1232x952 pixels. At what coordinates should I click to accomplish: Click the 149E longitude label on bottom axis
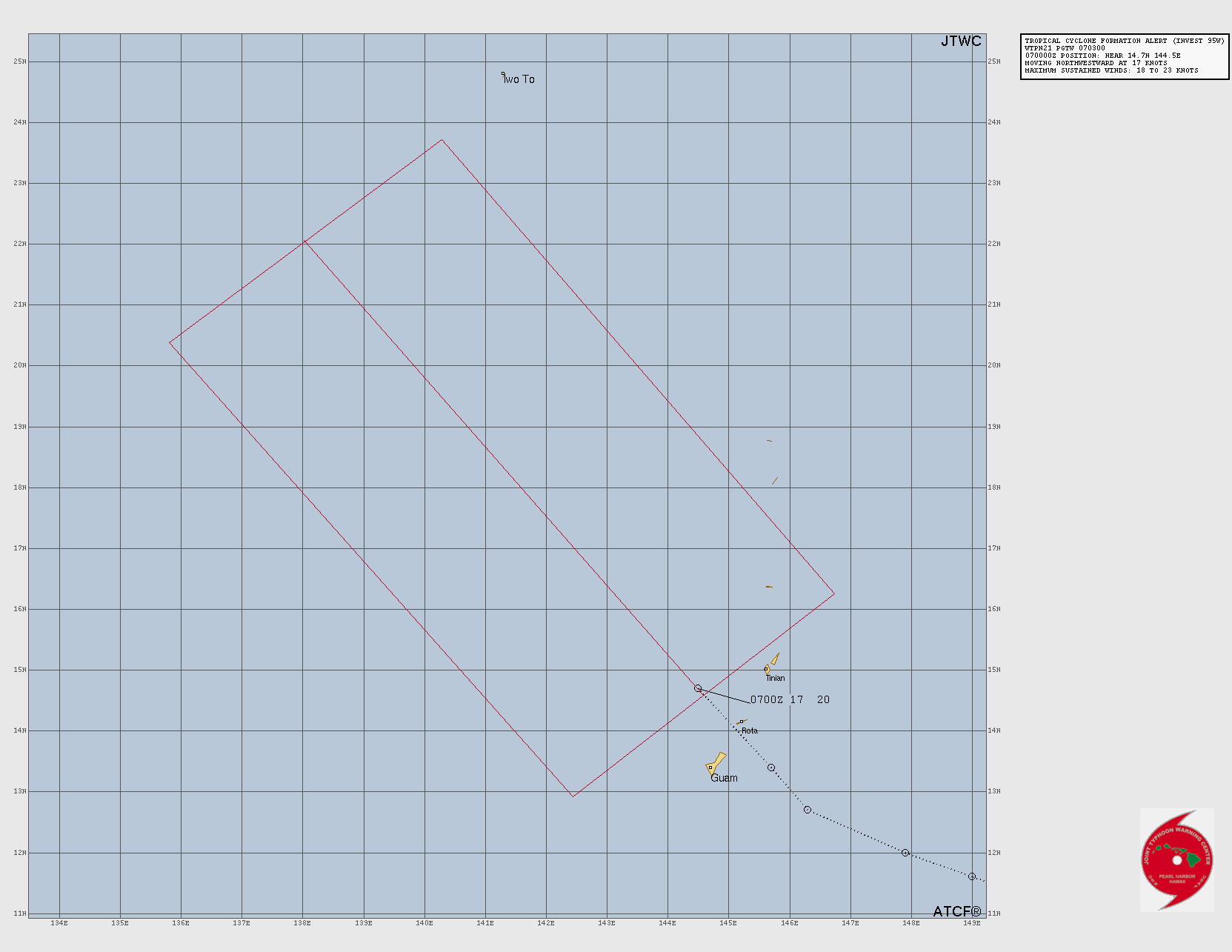click(972, 924)
